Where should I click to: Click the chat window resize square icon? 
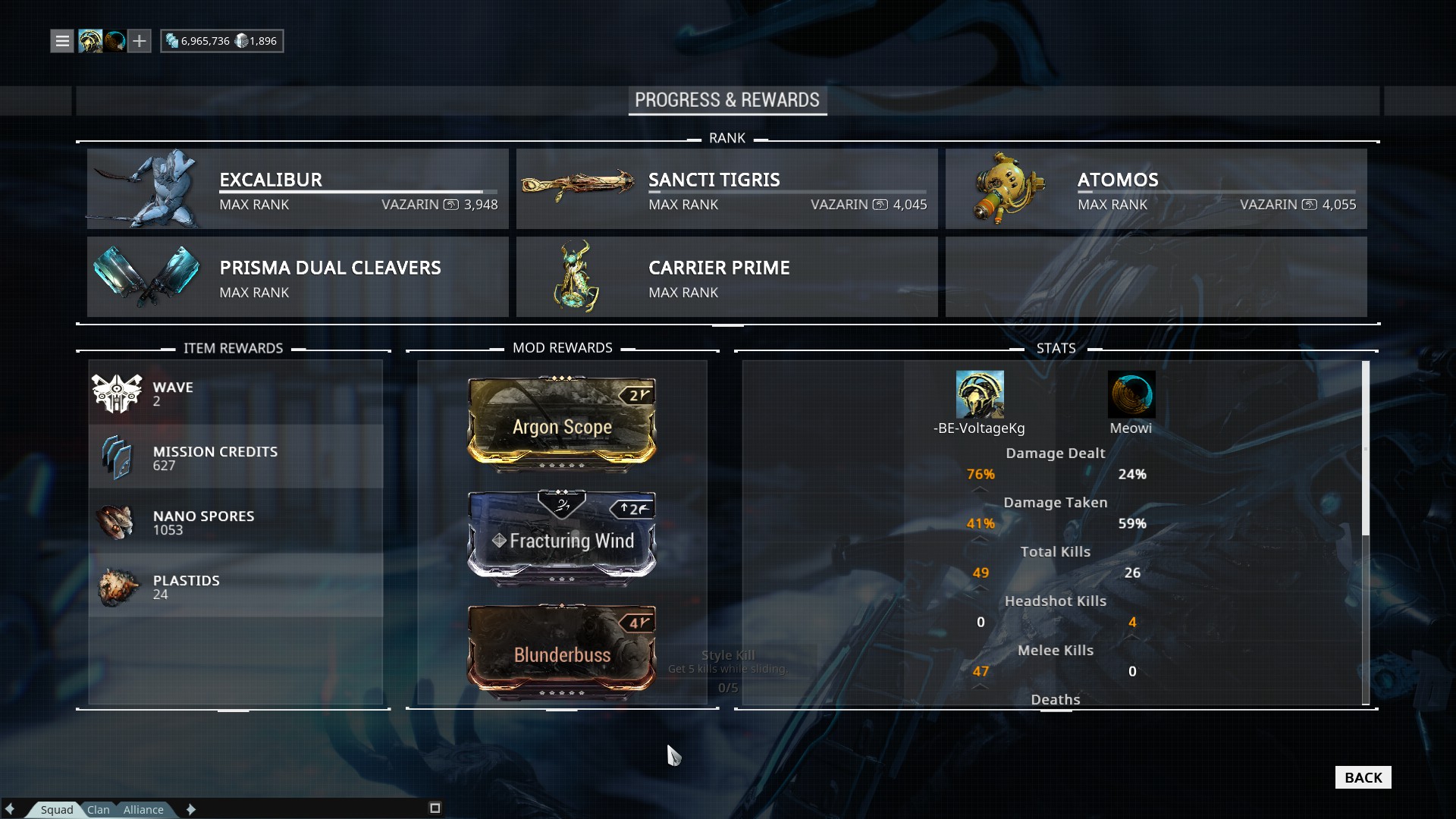click(x=435, y=808)
